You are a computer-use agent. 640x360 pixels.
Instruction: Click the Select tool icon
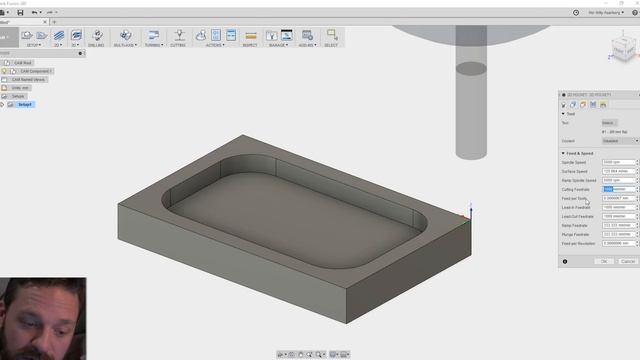point(332,36)
